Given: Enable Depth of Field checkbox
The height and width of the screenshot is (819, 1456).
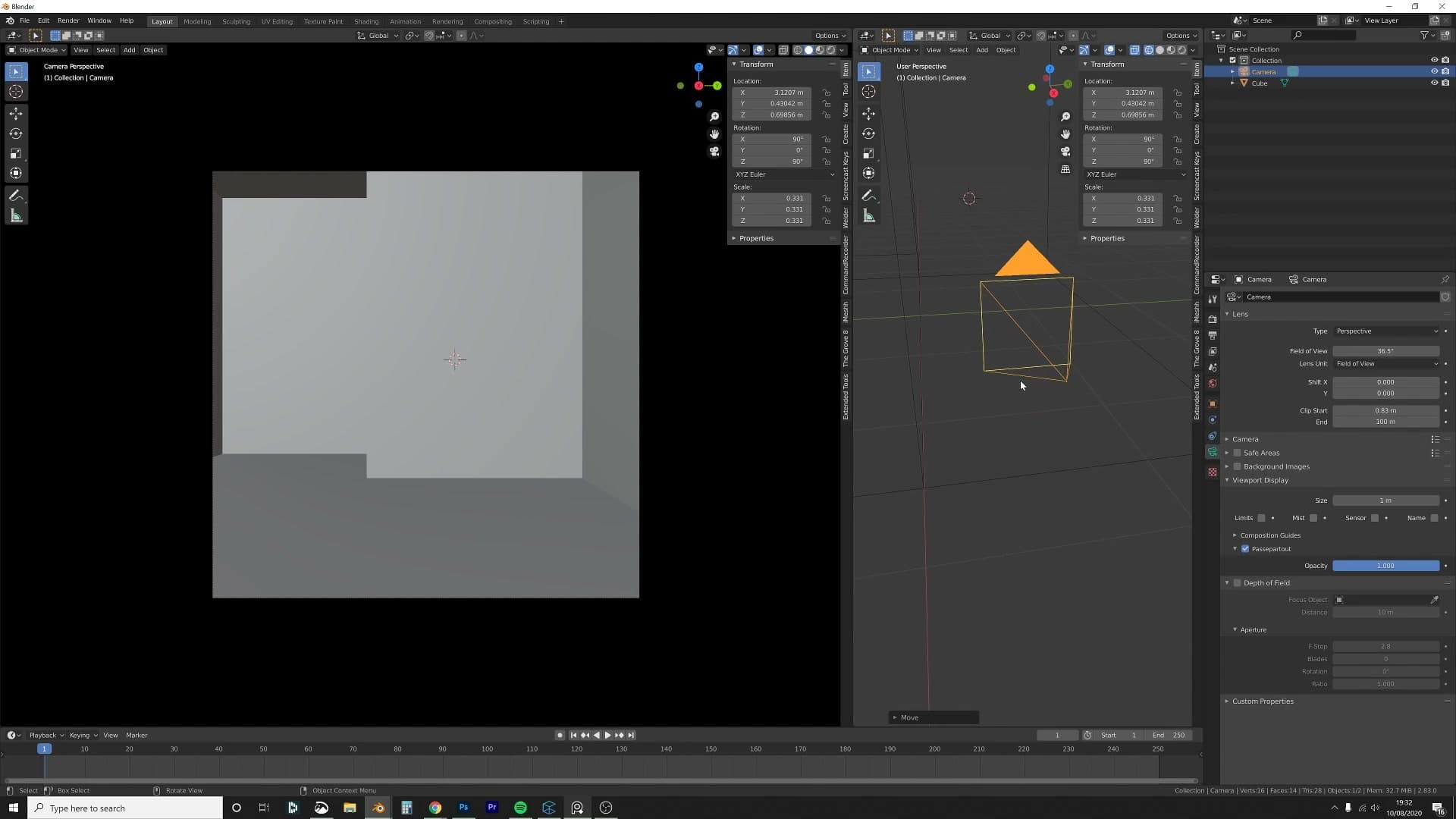Looking at the screenshot, I should pos(1238,583).
